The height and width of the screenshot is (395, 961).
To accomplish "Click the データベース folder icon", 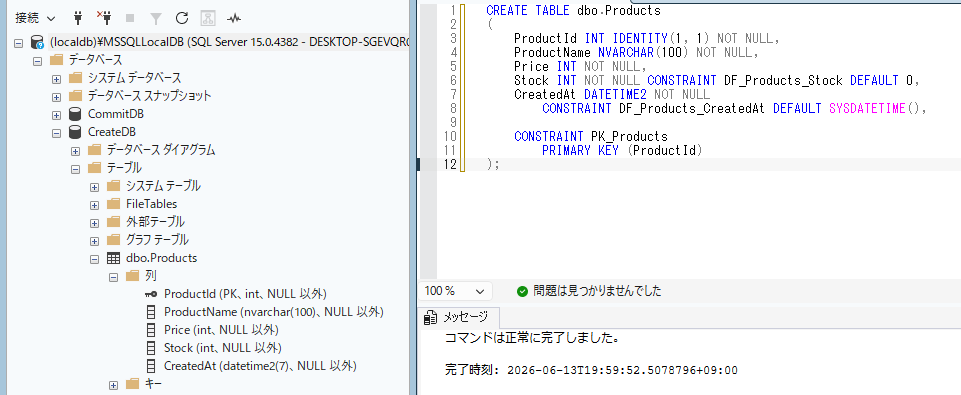I will coord(56,60).
